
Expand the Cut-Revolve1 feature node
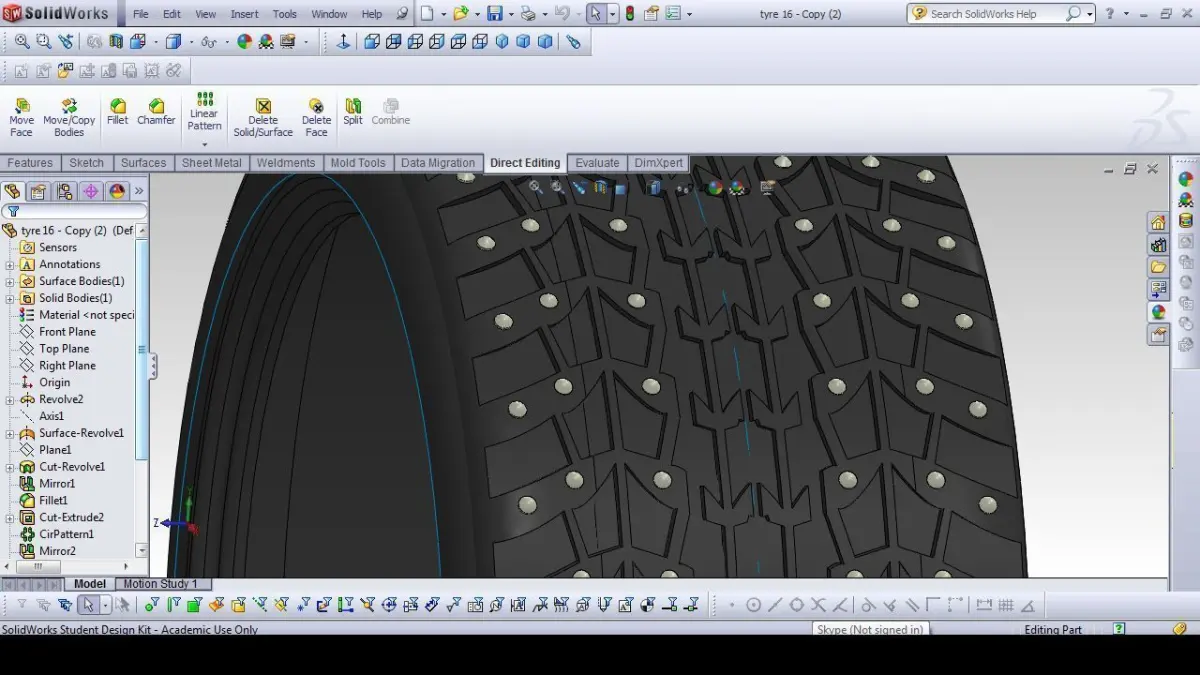[10, 467]
